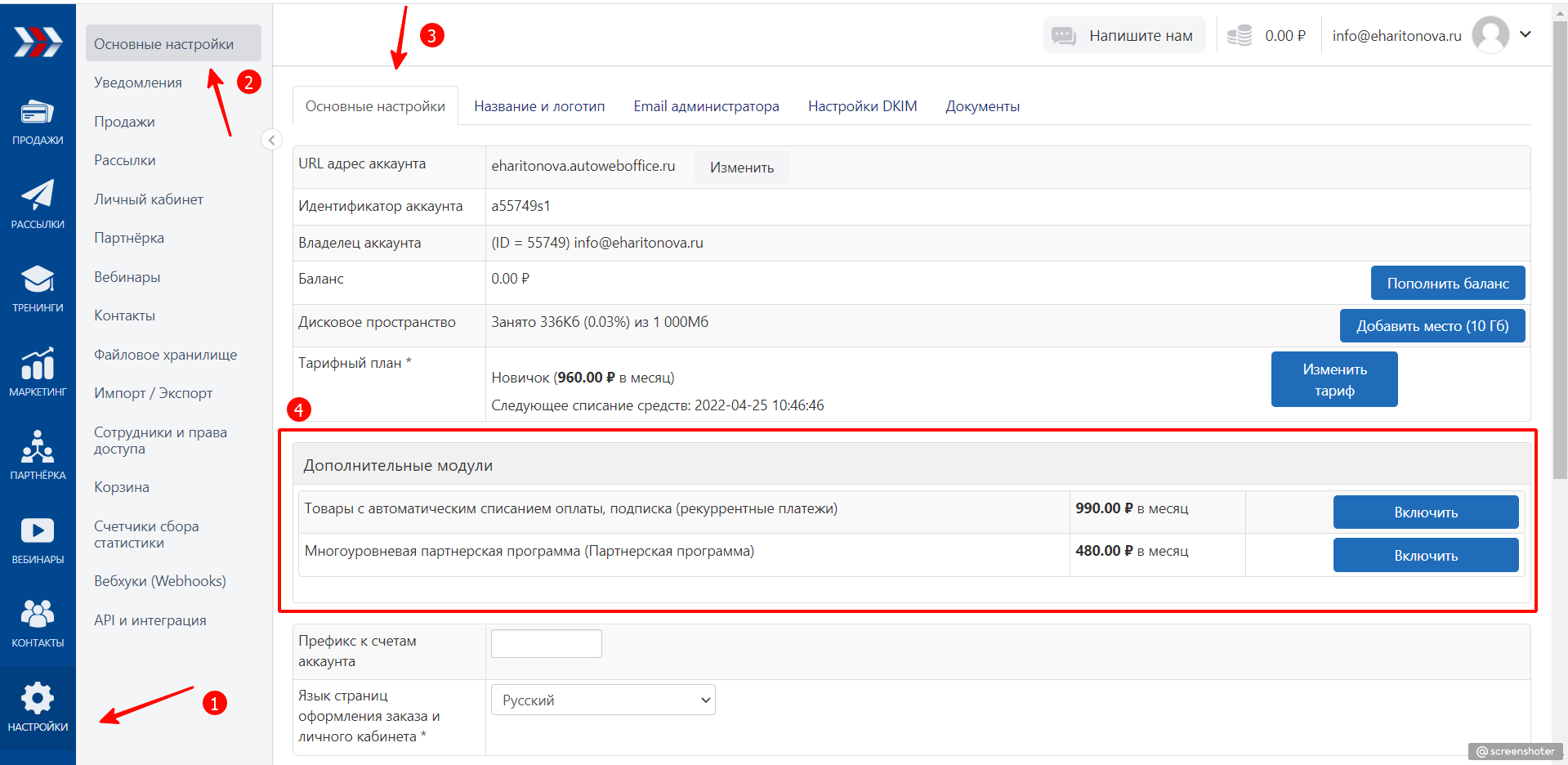Open the Продажи section icon
Screen dimensions: 1568x765
click(x=38, y=114)
